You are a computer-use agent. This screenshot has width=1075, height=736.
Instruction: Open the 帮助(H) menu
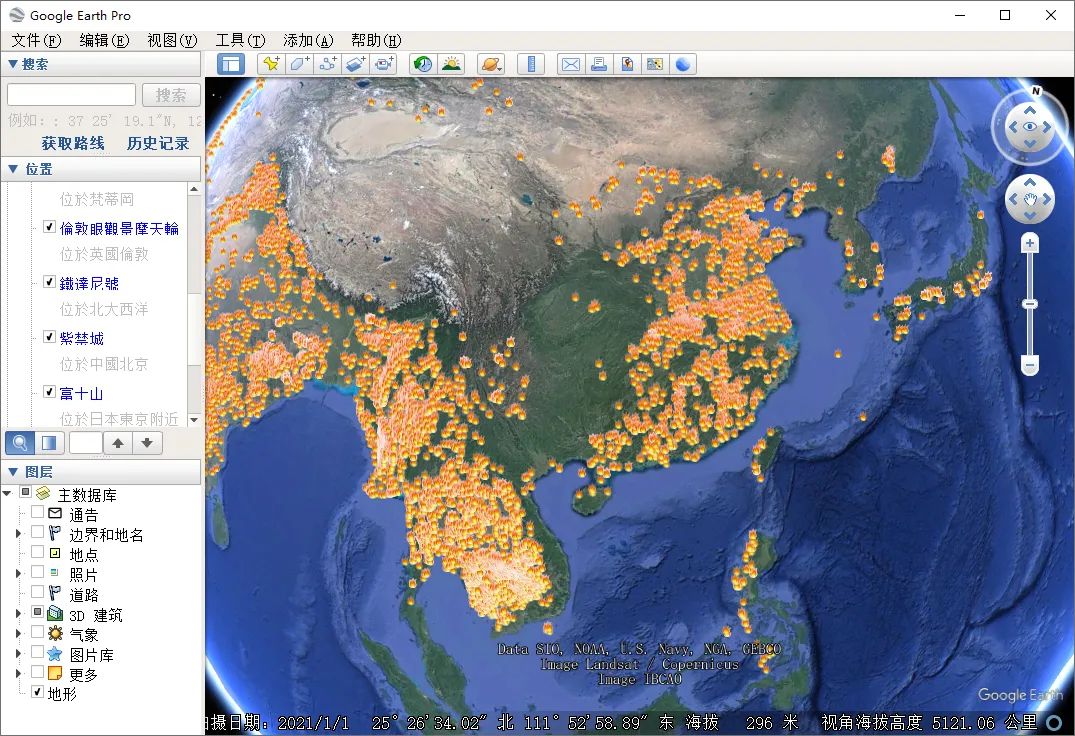376,40
